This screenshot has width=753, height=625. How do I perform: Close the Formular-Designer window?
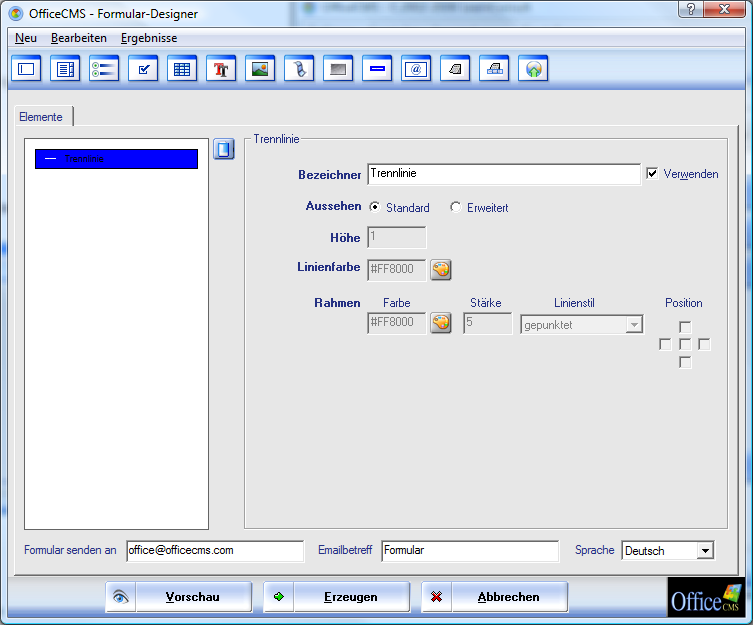pyautogui.click(x=724, y=9)
